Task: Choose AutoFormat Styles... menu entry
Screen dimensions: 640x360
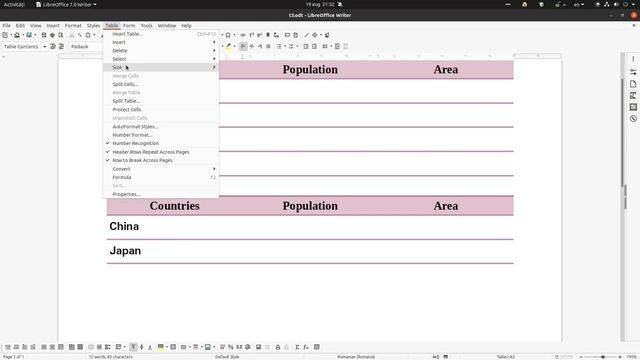Action: pos(161,127)
